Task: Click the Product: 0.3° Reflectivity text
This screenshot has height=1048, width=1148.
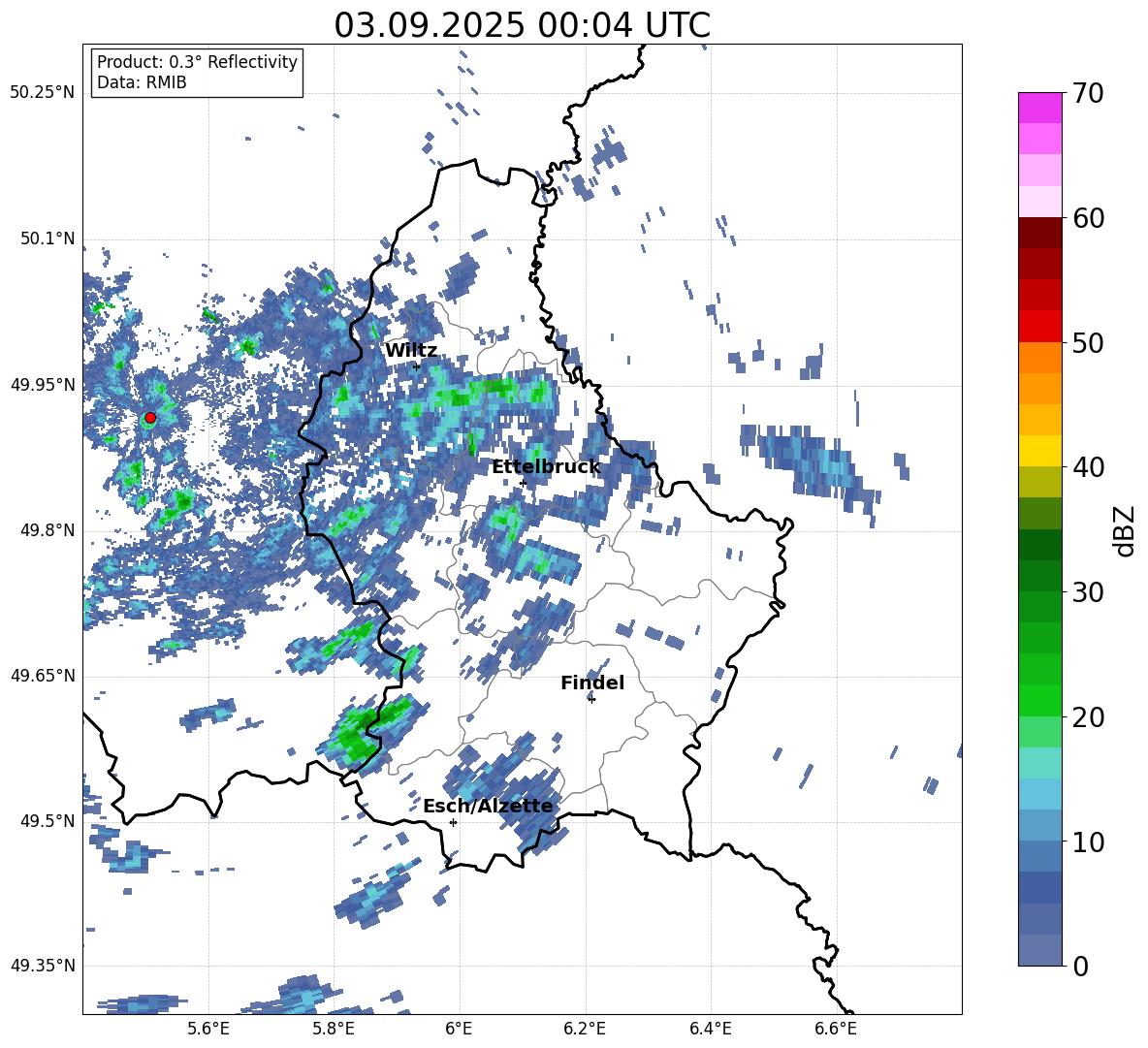Action: click(x=197, y=62)
